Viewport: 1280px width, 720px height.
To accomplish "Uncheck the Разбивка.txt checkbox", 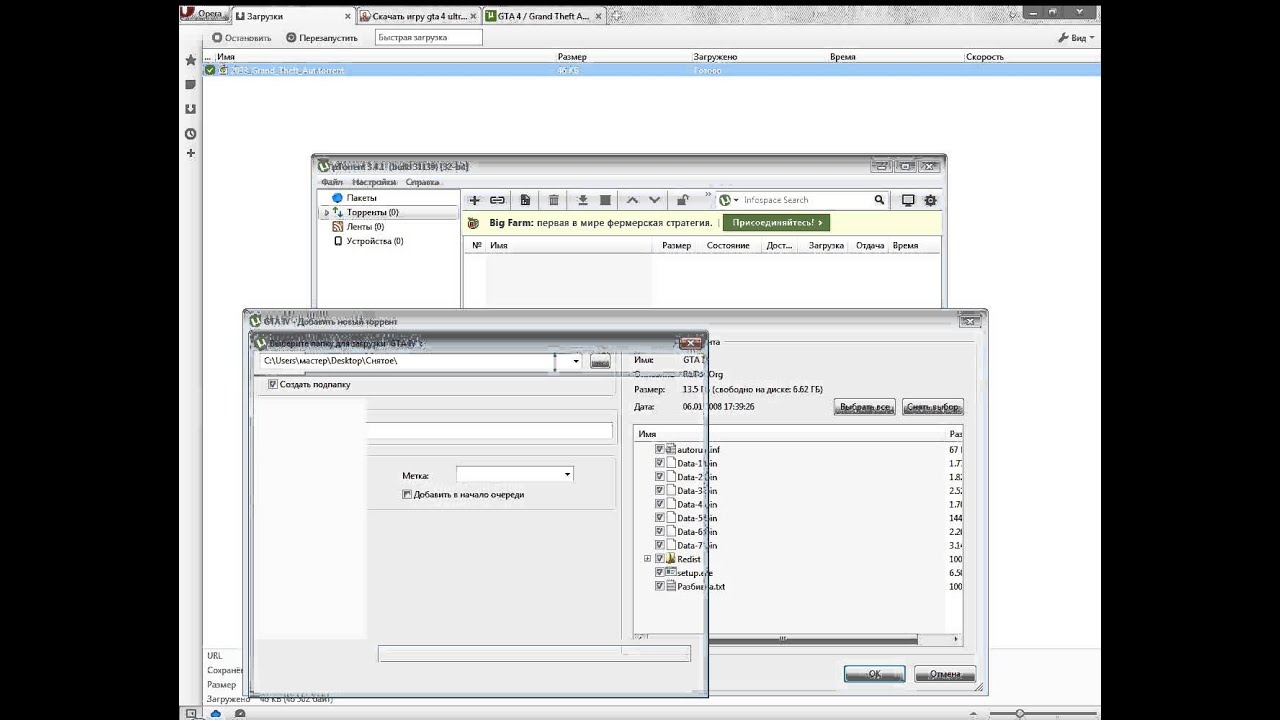I will tap(659, 586).
